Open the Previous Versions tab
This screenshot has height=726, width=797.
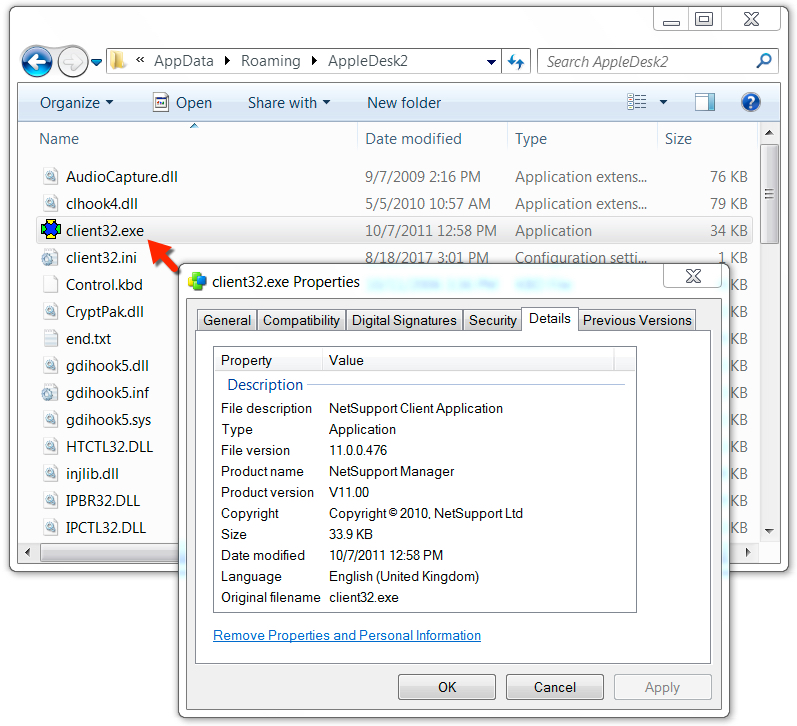tap(637, 320)
